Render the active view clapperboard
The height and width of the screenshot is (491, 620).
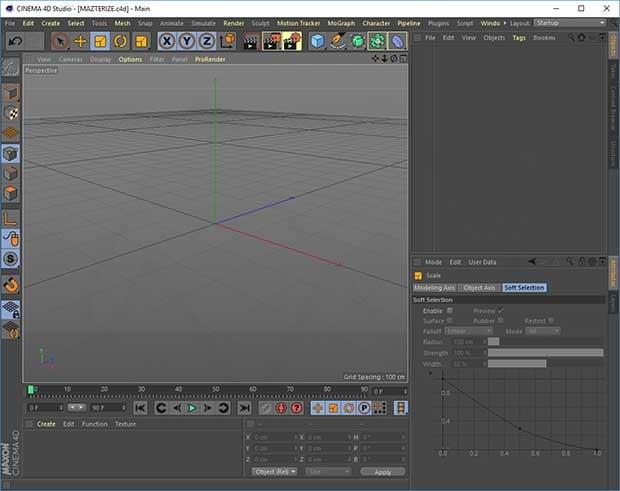click(x=251, y=41)
